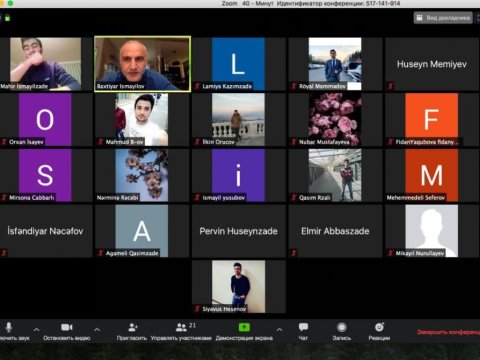Expand share screen options arrow

point(279,330)
